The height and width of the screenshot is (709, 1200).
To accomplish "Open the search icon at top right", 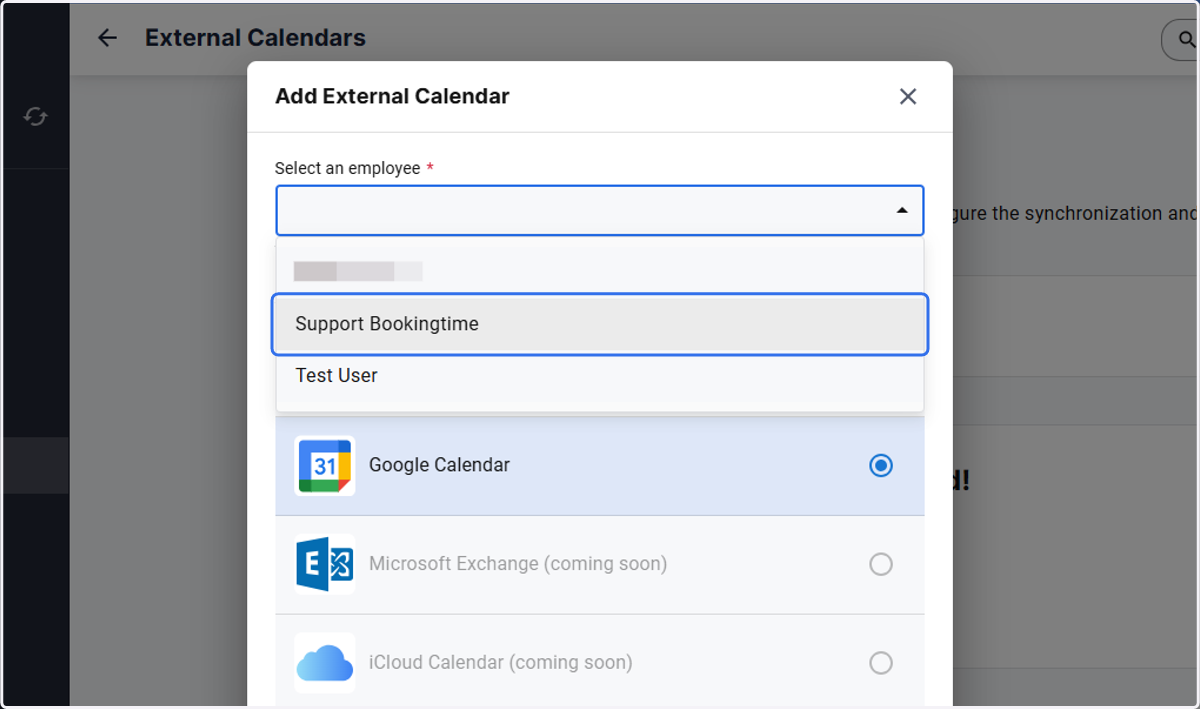I will click(1186, 40).
